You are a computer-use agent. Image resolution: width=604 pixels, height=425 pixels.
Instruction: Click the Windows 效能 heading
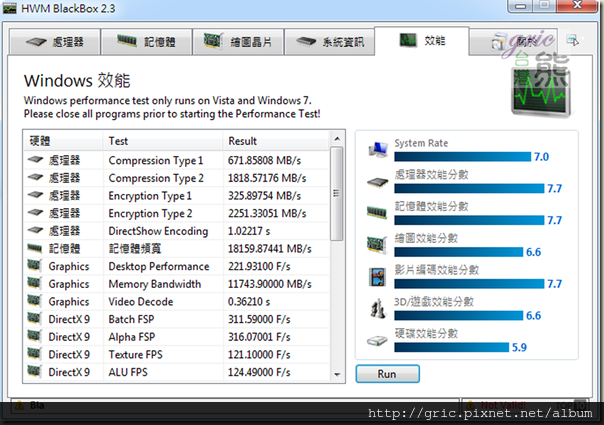[77, 81]
